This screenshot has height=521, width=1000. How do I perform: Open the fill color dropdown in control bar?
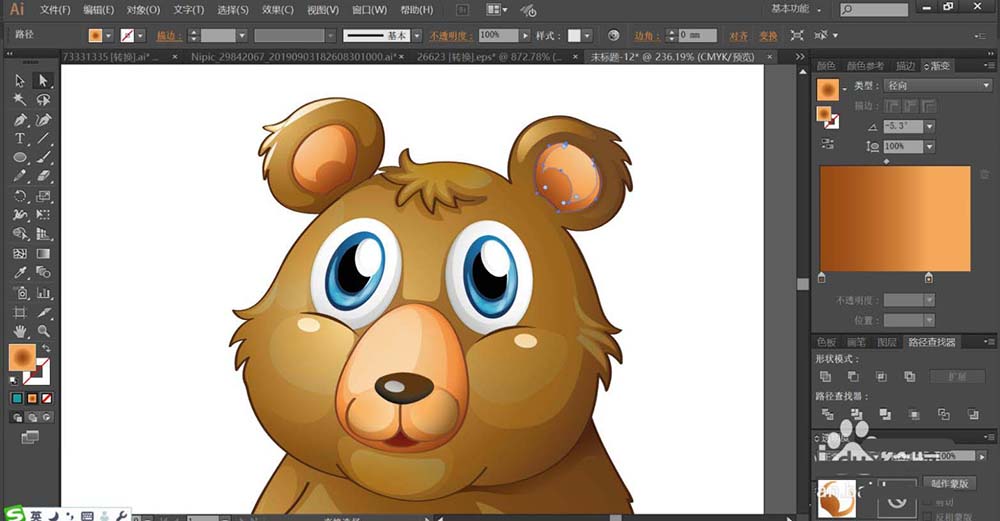[108, 36]
